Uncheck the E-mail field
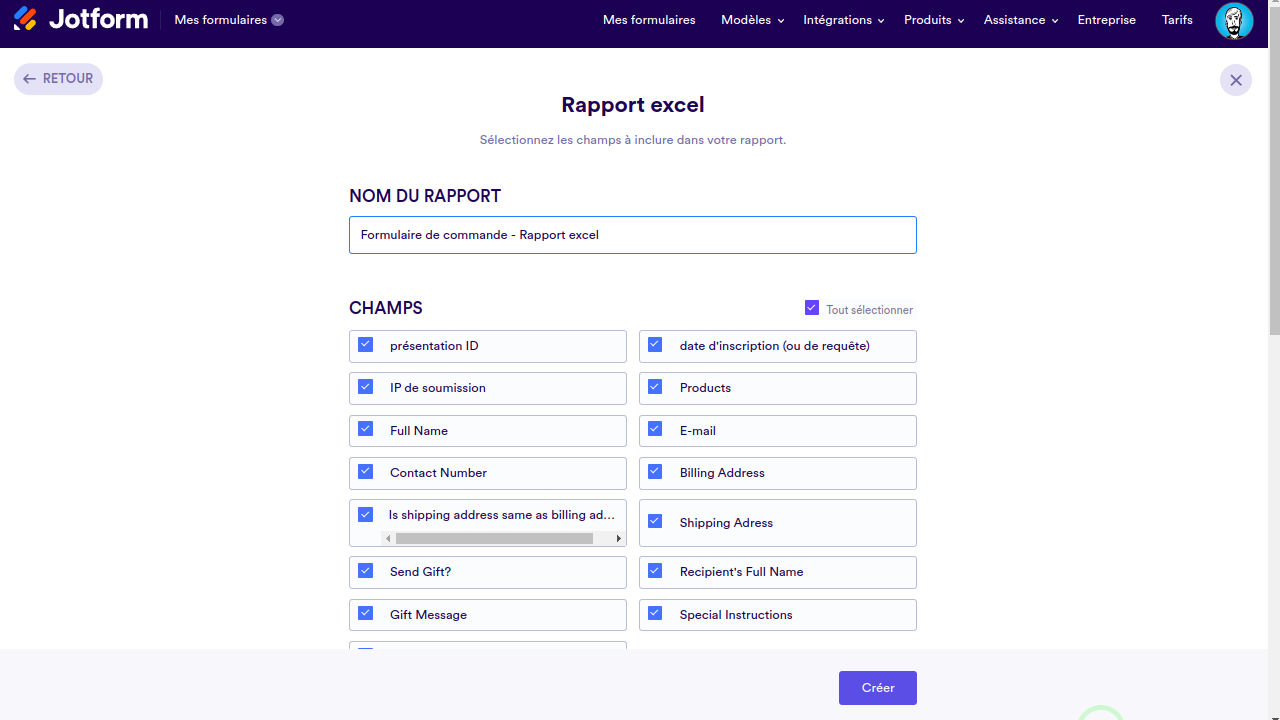Viewport: 1280px width, 720px height. [655, 430]
